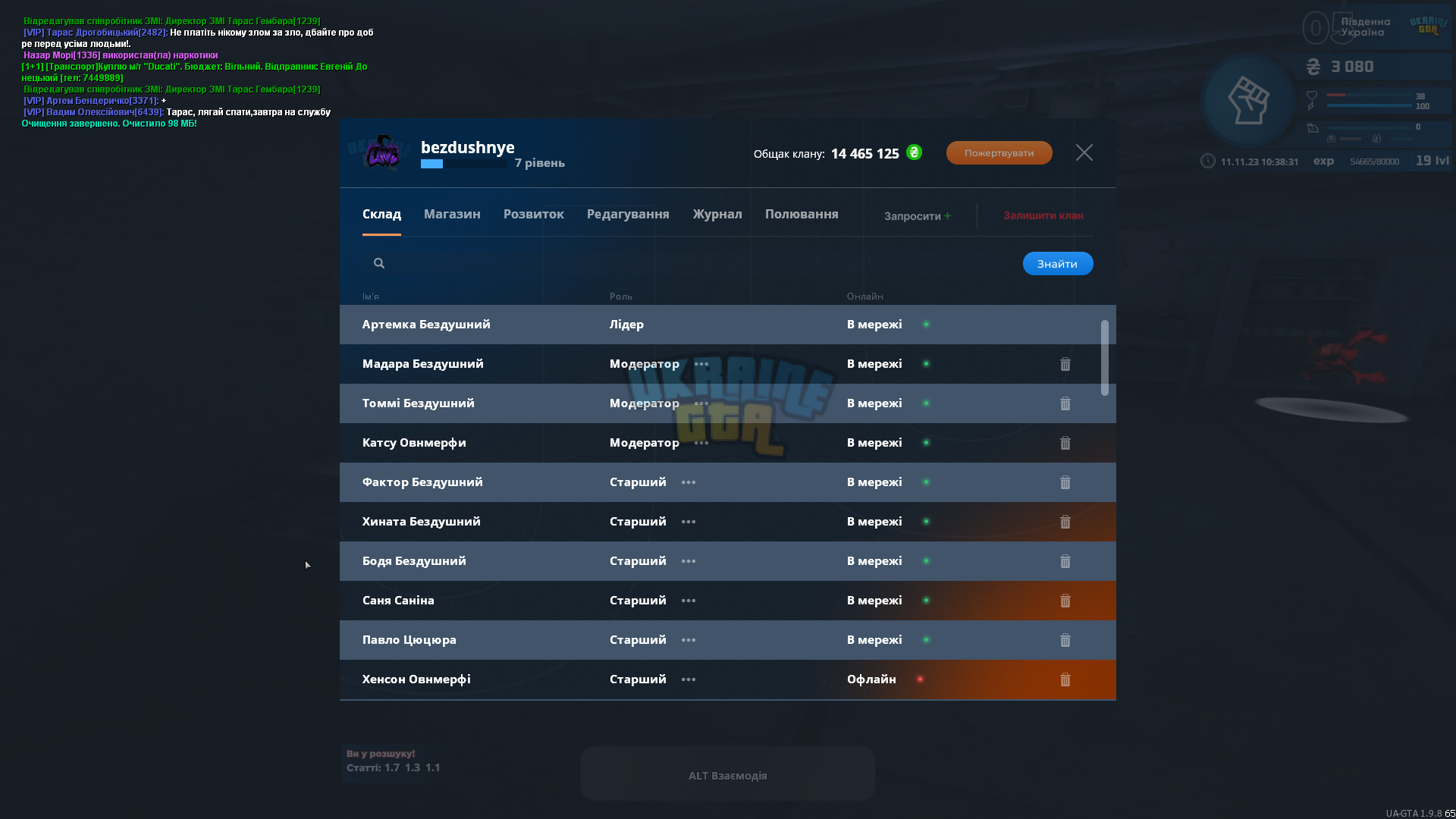Screen dimensions: 1456x819
Task: Click the Ім'я column header
Action: pos(370,297)
